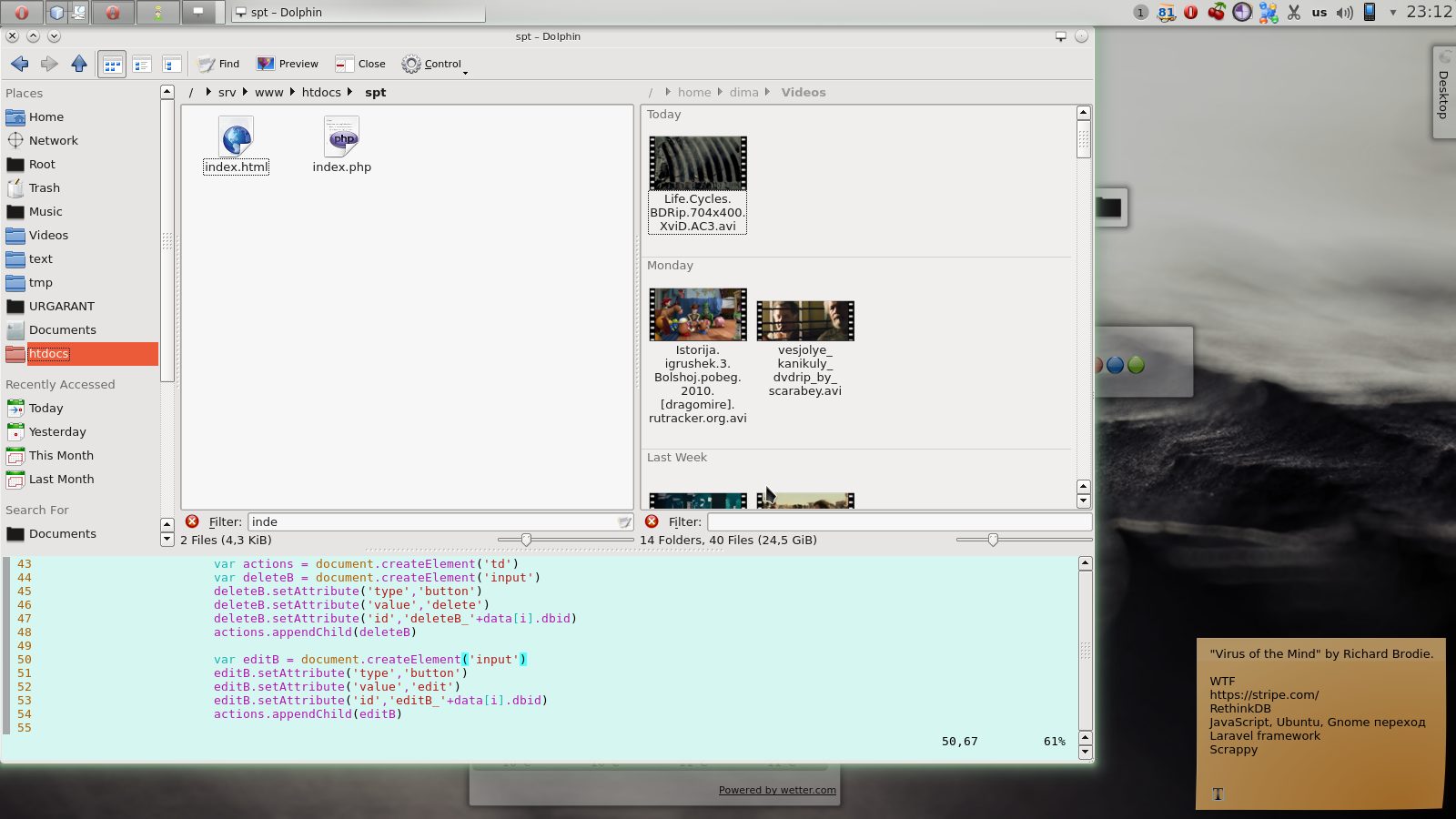1456x819 pixels.
Task: Switch to Icons view mode
Action: pyautogui.click(x=112, y=65)
